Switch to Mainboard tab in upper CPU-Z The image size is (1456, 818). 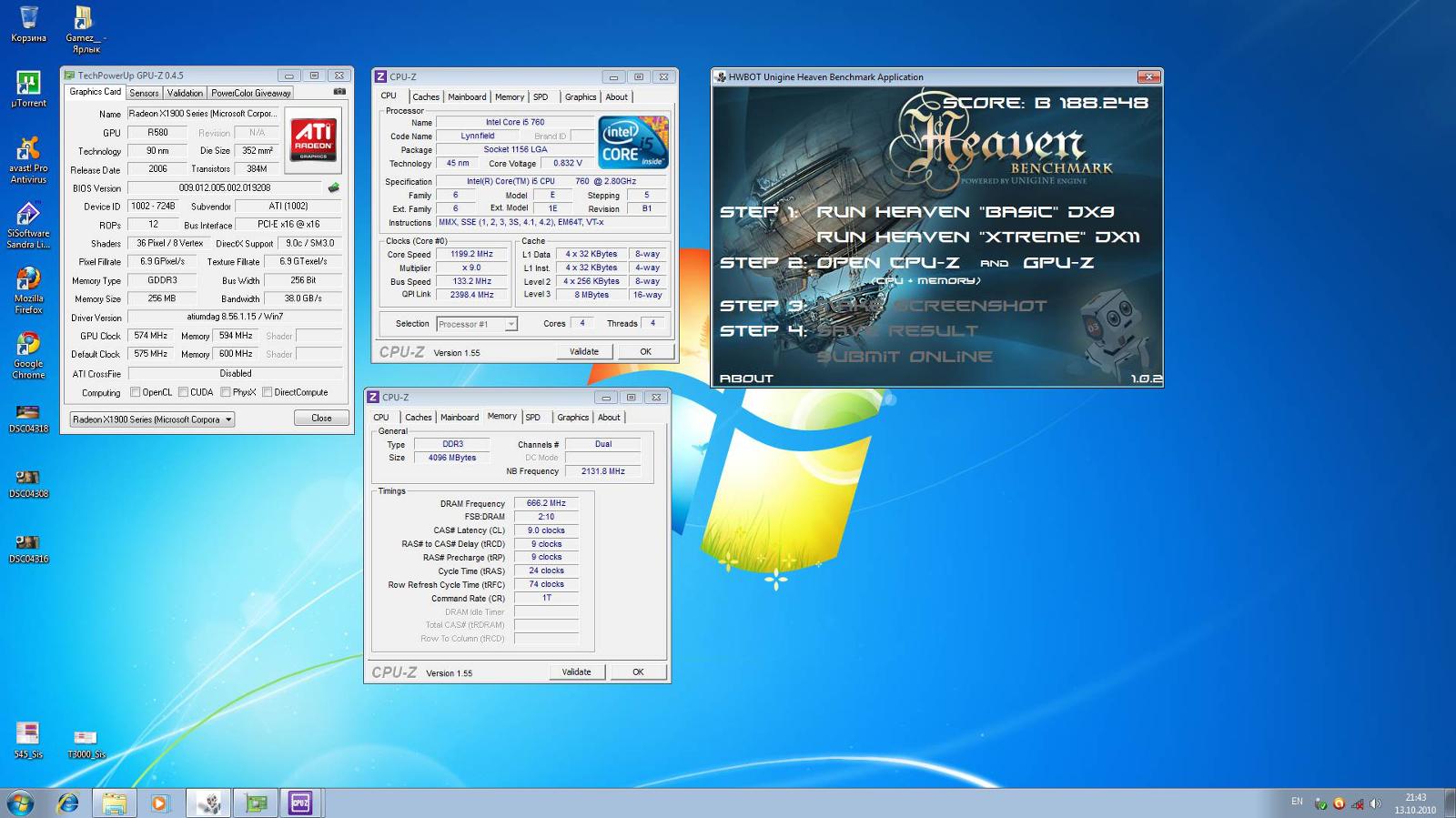(467, 96)
